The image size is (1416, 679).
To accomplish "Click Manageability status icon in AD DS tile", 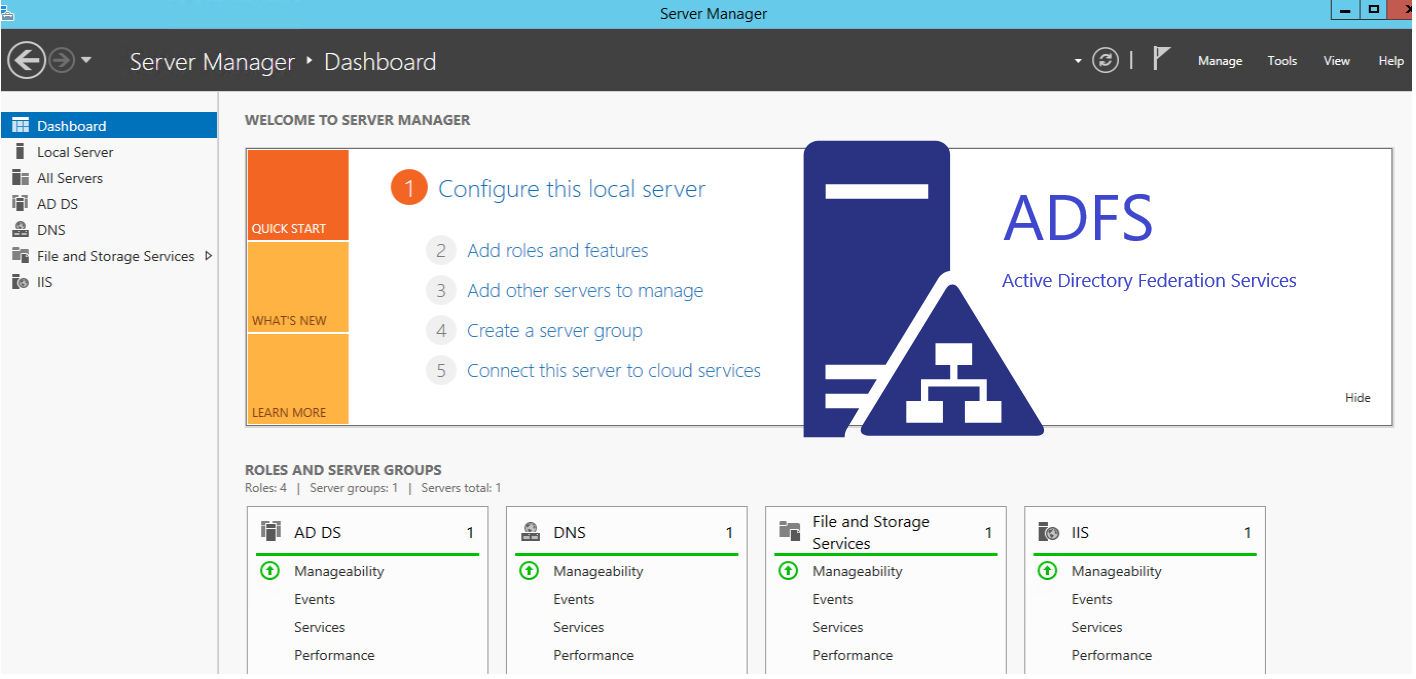I will click(x=269, y=571).
